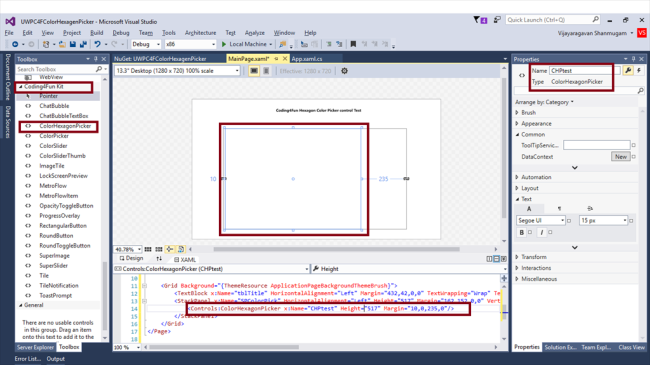Click the ToolTipService input field
This screenshot has height=365, width=650.
tap(597, 145)
